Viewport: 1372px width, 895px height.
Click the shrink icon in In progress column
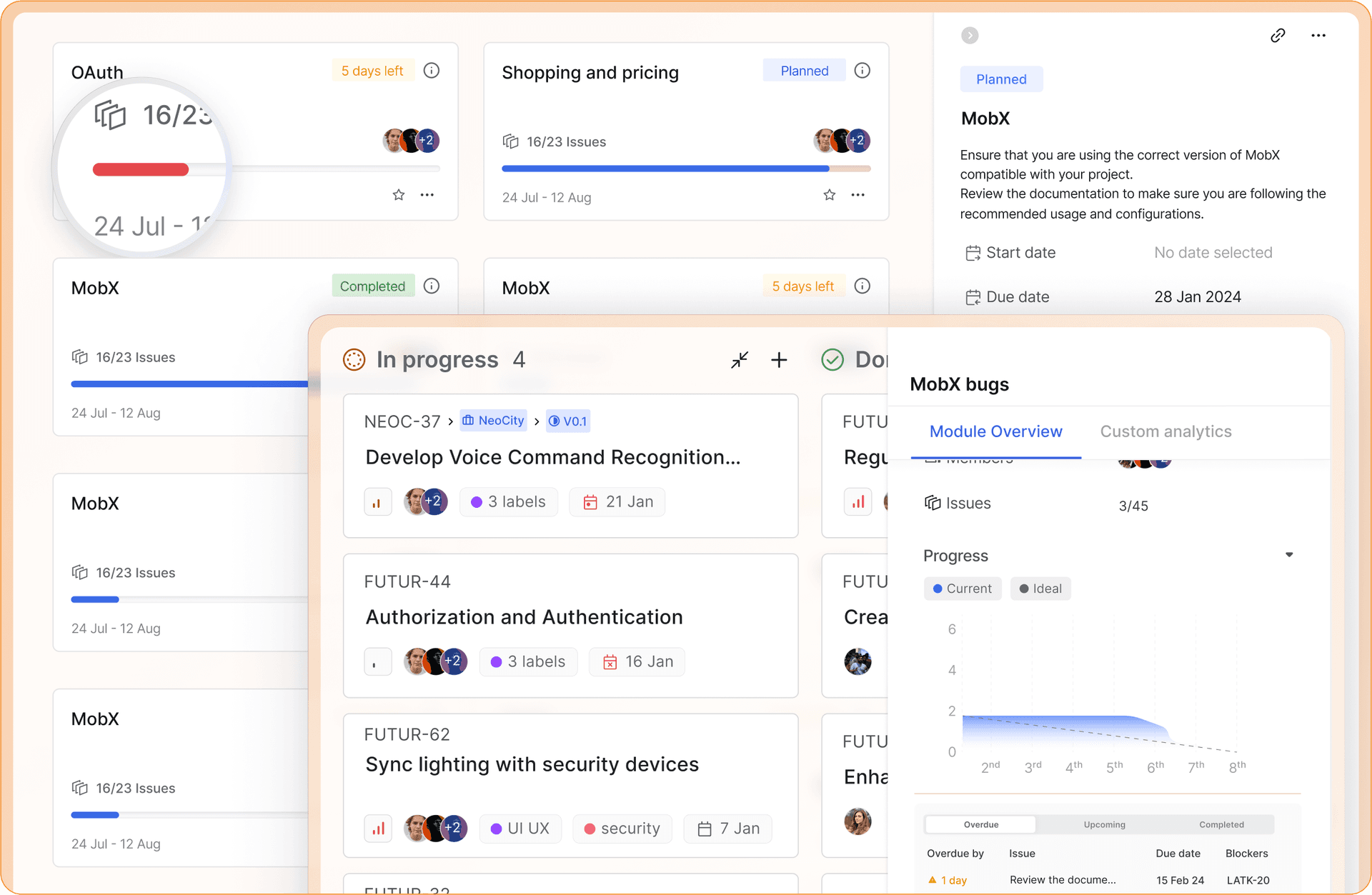click(740, 359)
